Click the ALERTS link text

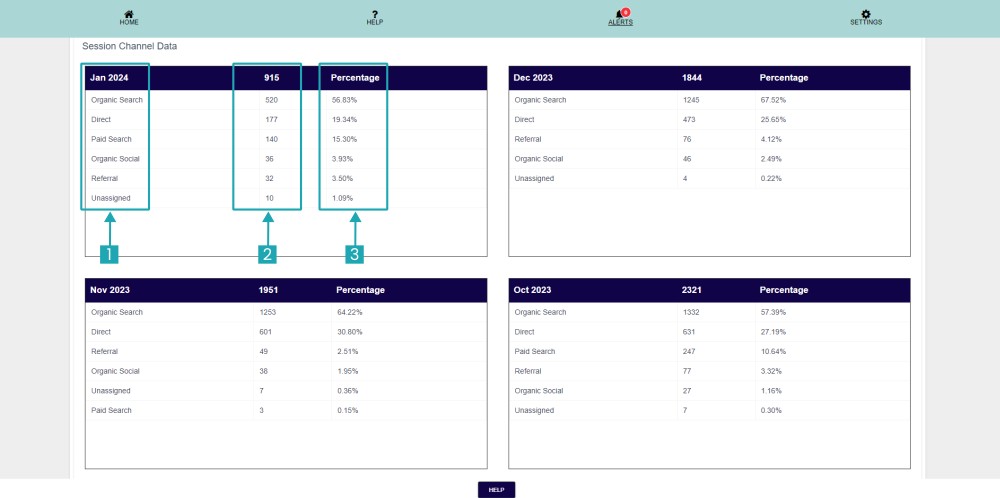(620, 22)
